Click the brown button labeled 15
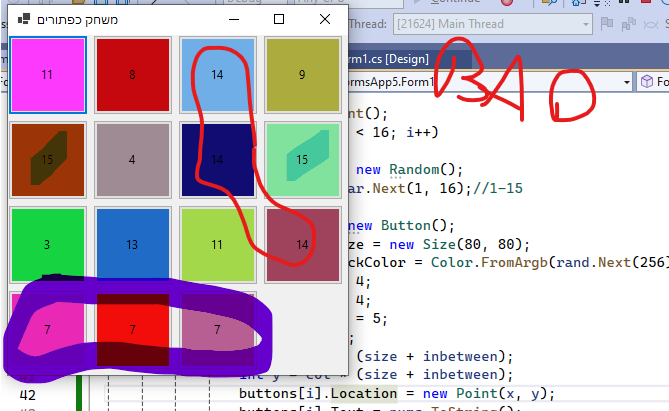The width and height of the screenshot is (669, 411). pos(48,160)
